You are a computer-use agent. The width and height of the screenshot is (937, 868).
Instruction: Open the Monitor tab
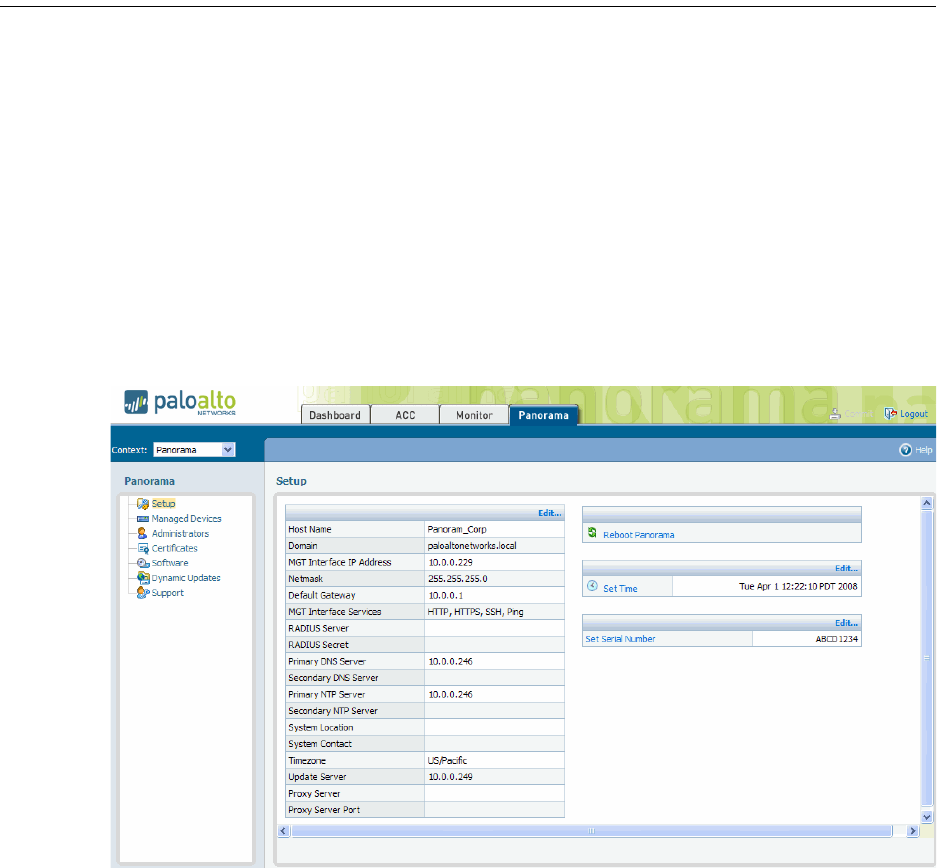474,415
